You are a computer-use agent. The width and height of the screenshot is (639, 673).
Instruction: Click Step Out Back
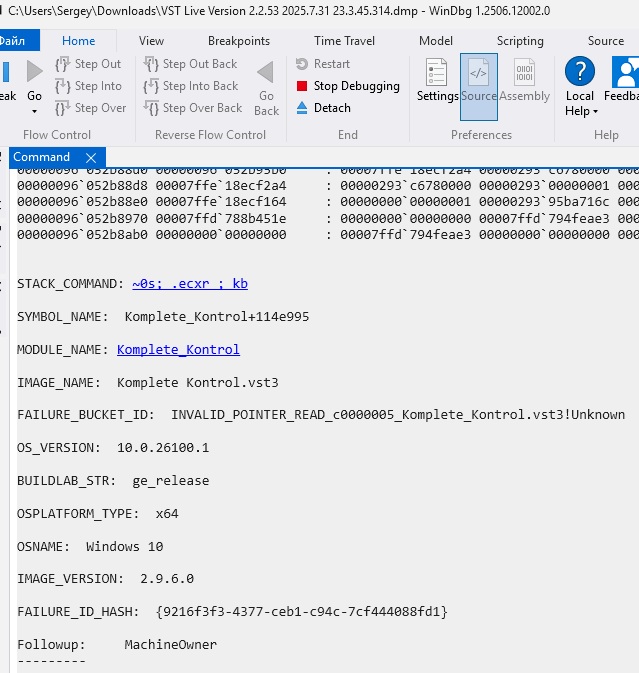(190, 64)
